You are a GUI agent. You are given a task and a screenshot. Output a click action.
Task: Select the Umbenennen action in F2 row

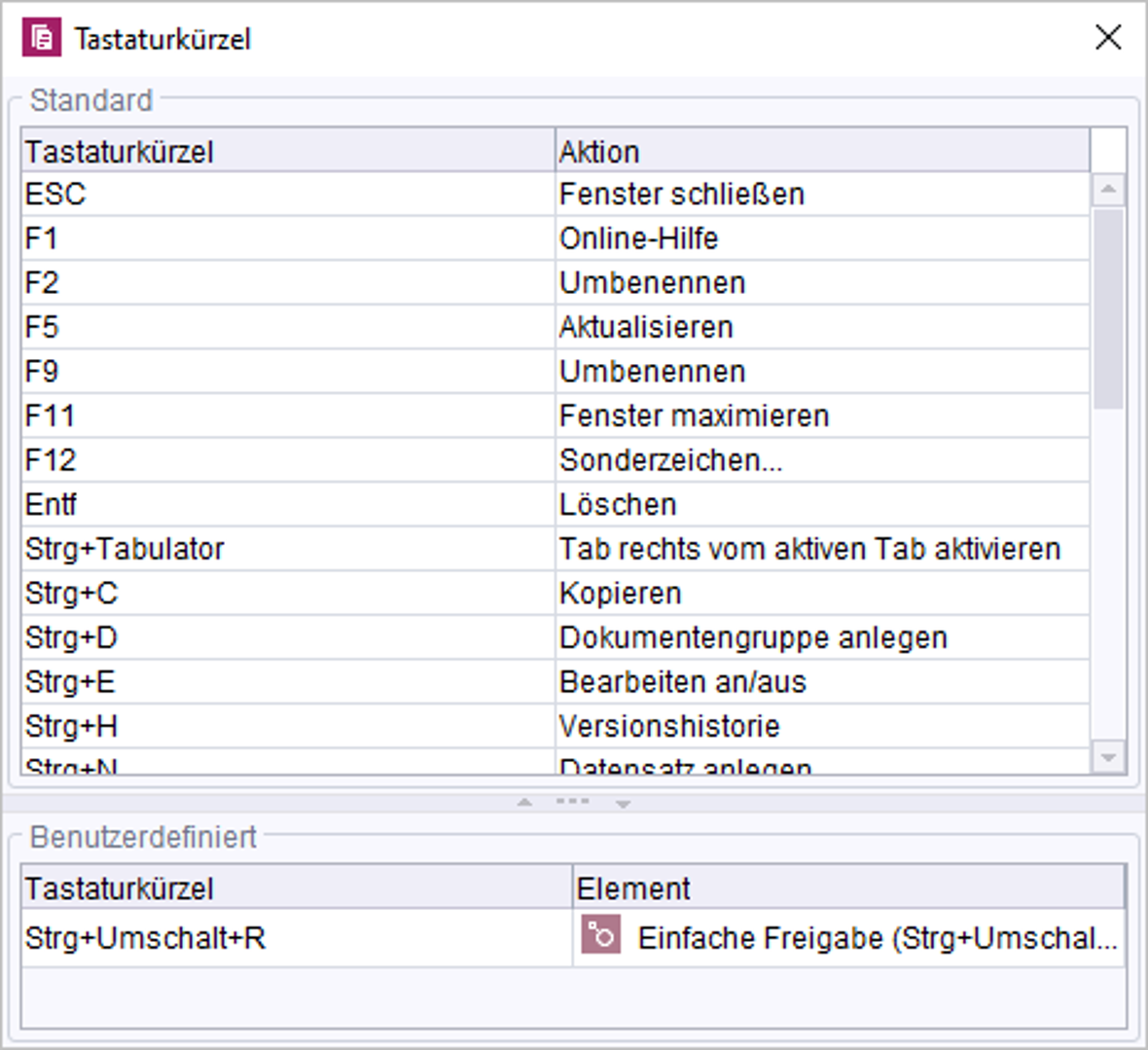coord(823,282)
